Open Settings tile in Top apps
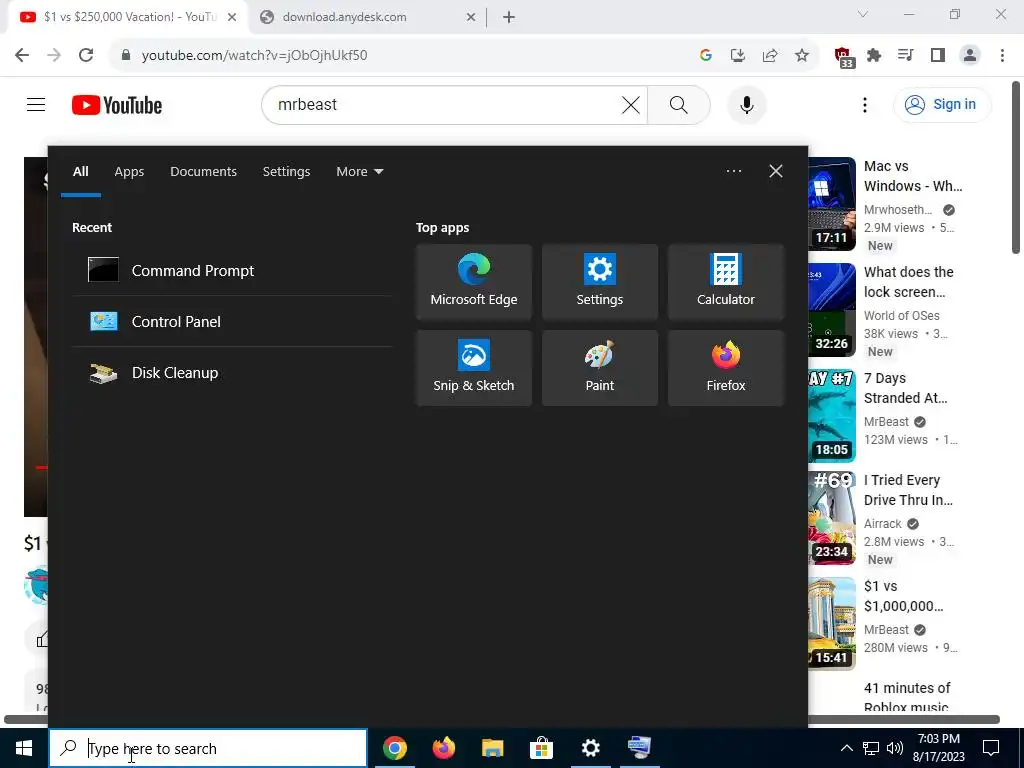This screenshot has width=1024, height=768. pos(600,282)
